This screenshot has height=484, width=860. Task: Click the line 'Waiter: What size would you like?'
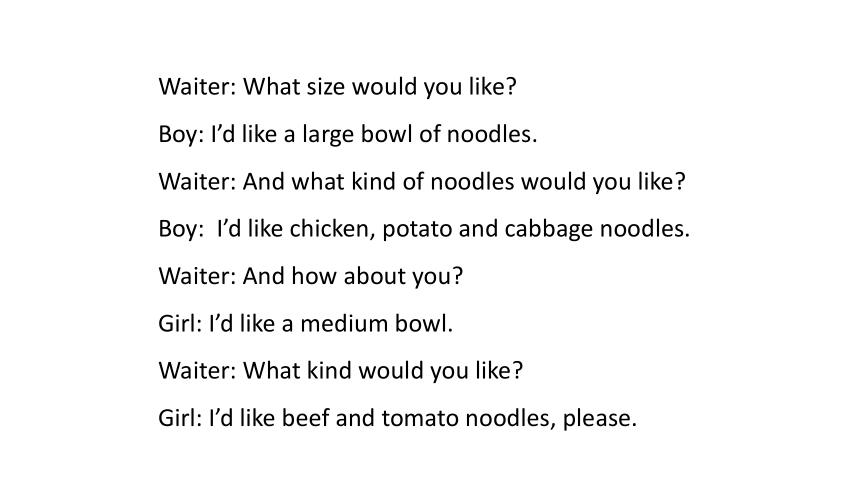pos(337,87)
